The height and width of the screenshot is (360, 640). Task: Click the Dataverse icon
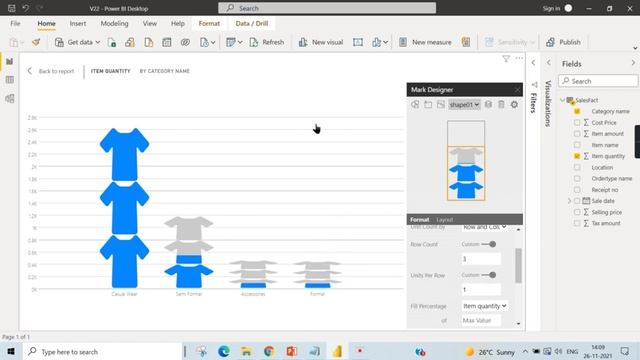click(x=185, y=42)
